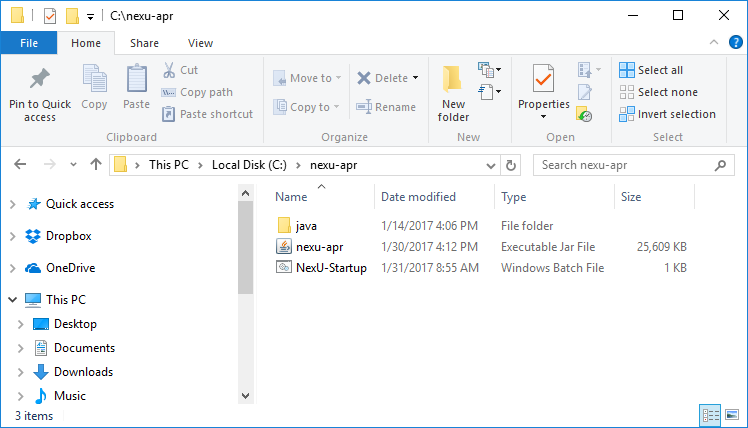This screenshot has height=428, width=748.
Task: Click Select none in the ribbon
Action: click(x=657, y=92)
